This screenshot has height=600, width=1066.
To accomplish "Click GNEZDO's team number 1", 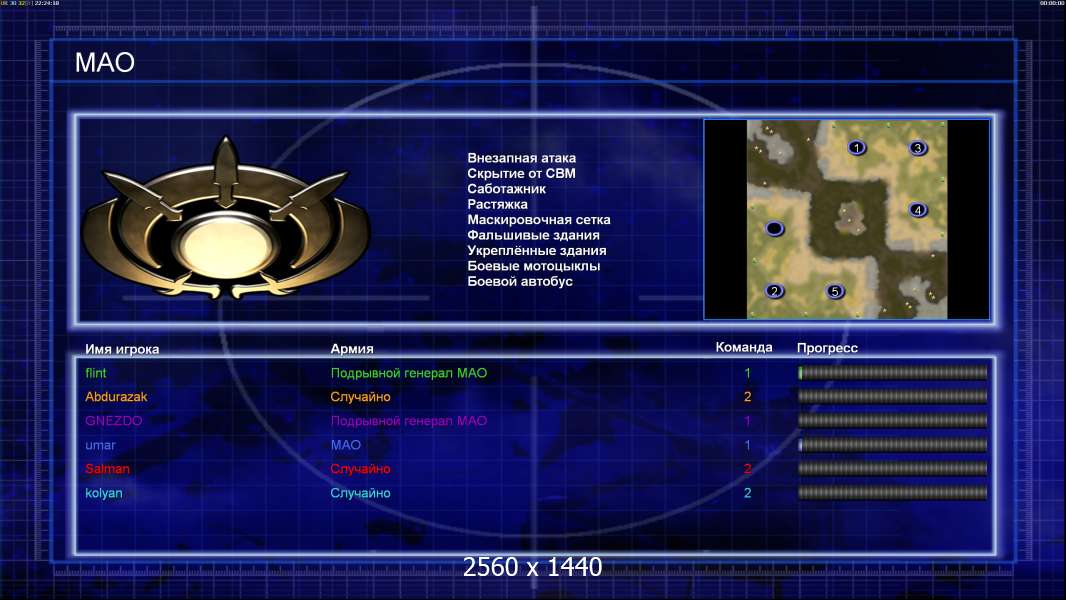I will 747,421.
